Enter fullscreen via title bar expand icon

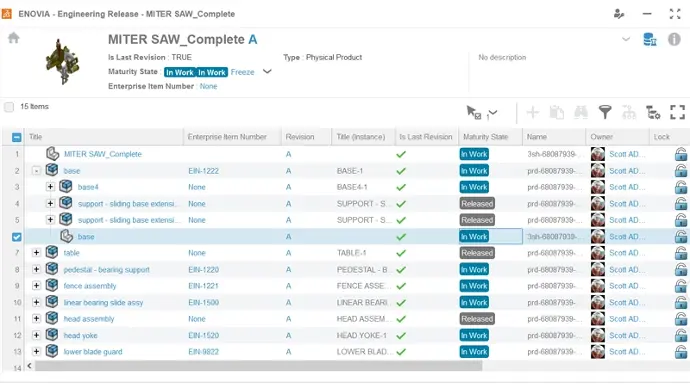(x=675, y=14)
